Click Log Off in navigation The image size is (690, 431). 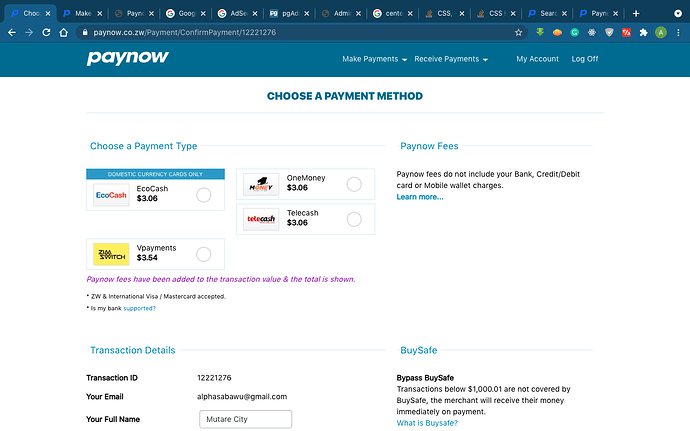584,59
